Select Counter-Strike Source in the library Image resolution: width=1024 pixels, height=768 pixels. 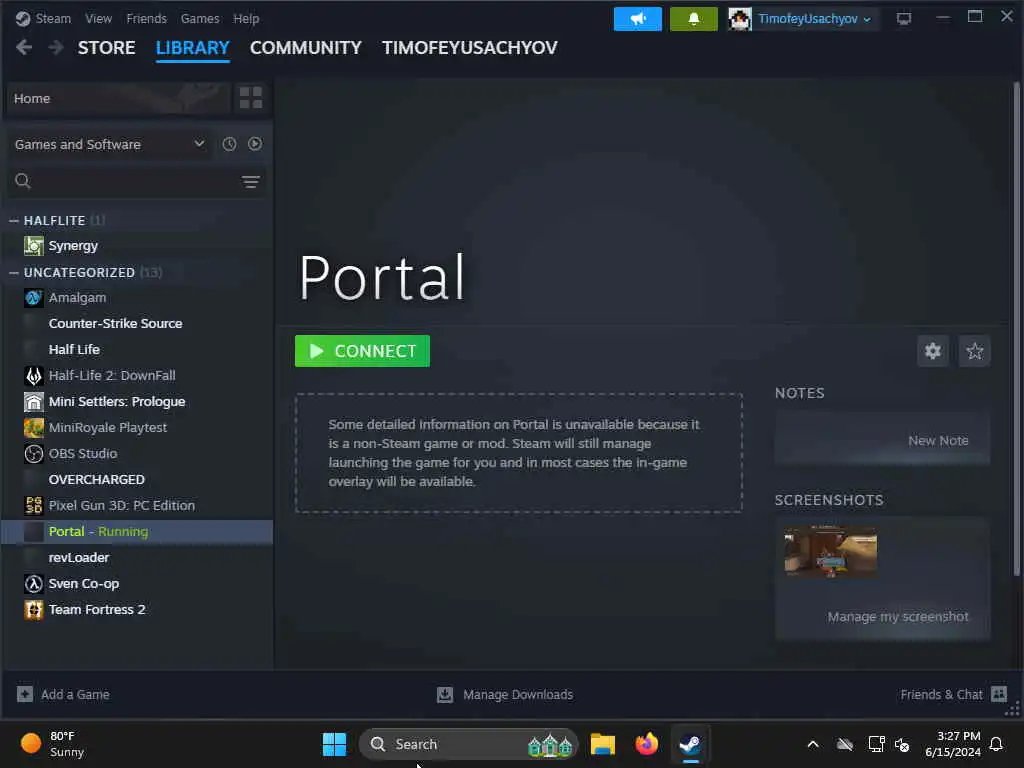pos(116,323)
